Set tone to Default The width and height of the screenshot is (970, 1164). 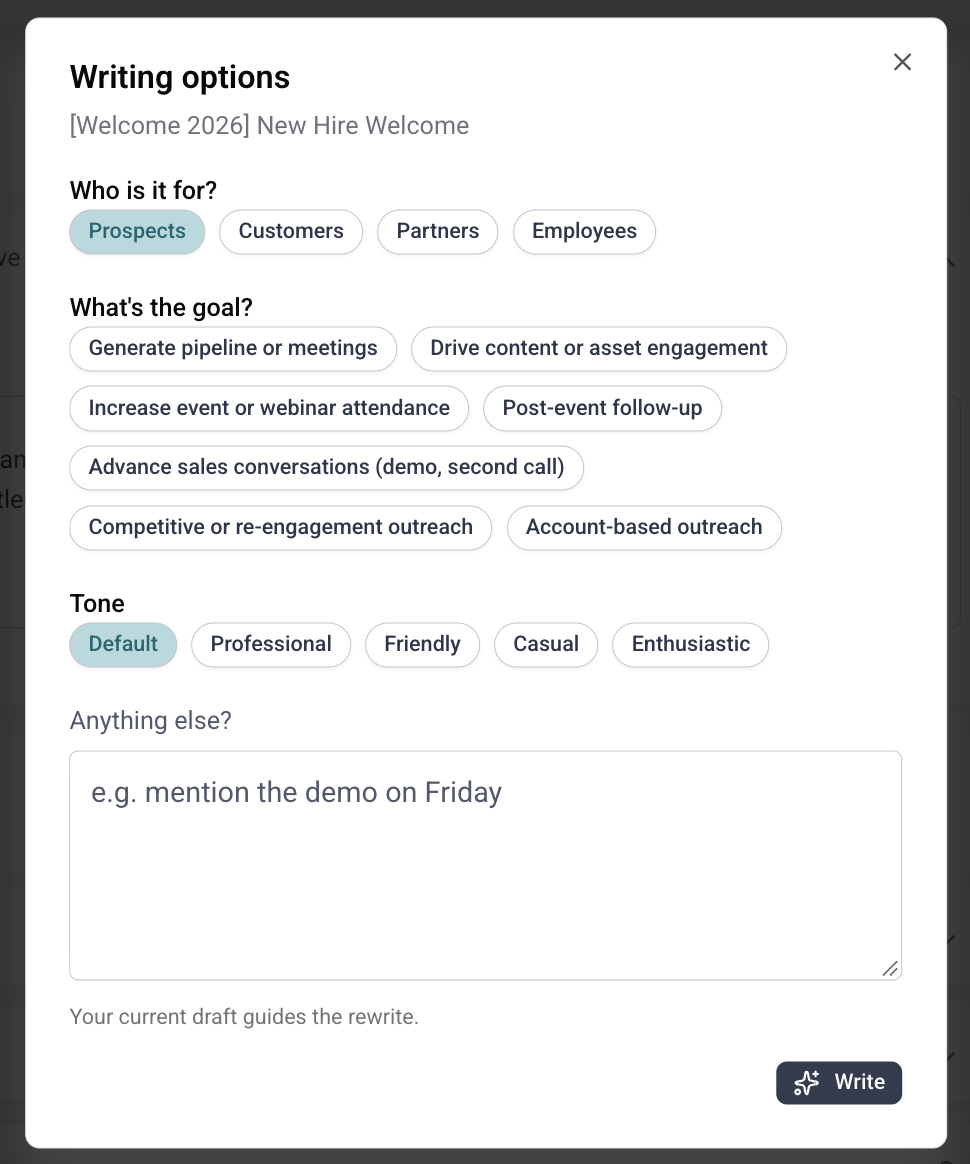click(x=123, y=644)
